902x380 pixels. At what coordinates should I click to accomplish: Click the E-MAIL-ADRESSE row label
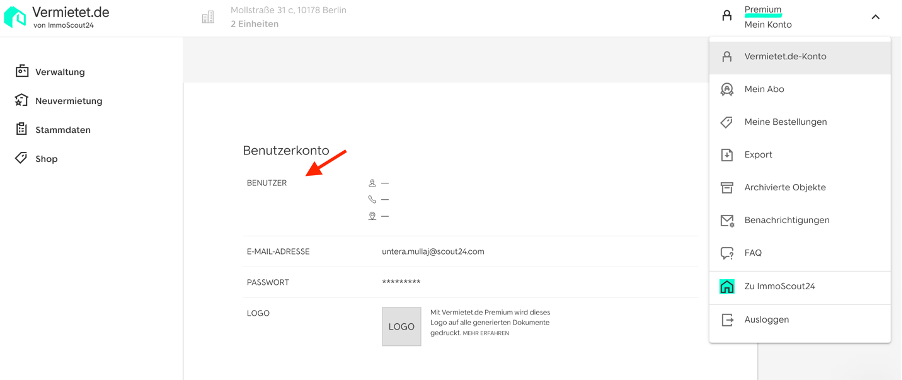coord(278,252)
